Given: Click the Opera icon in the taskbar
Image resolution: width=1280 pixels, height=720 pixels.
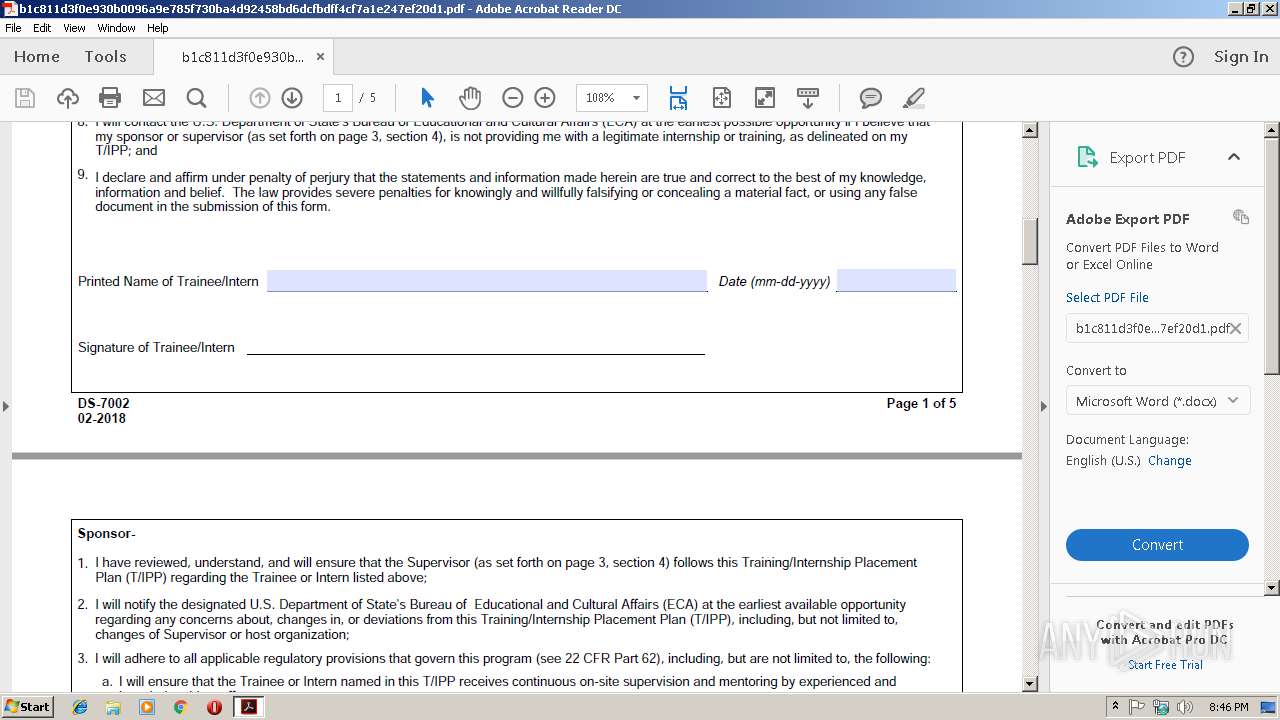Looking at the screenshot, I should 214,707.
